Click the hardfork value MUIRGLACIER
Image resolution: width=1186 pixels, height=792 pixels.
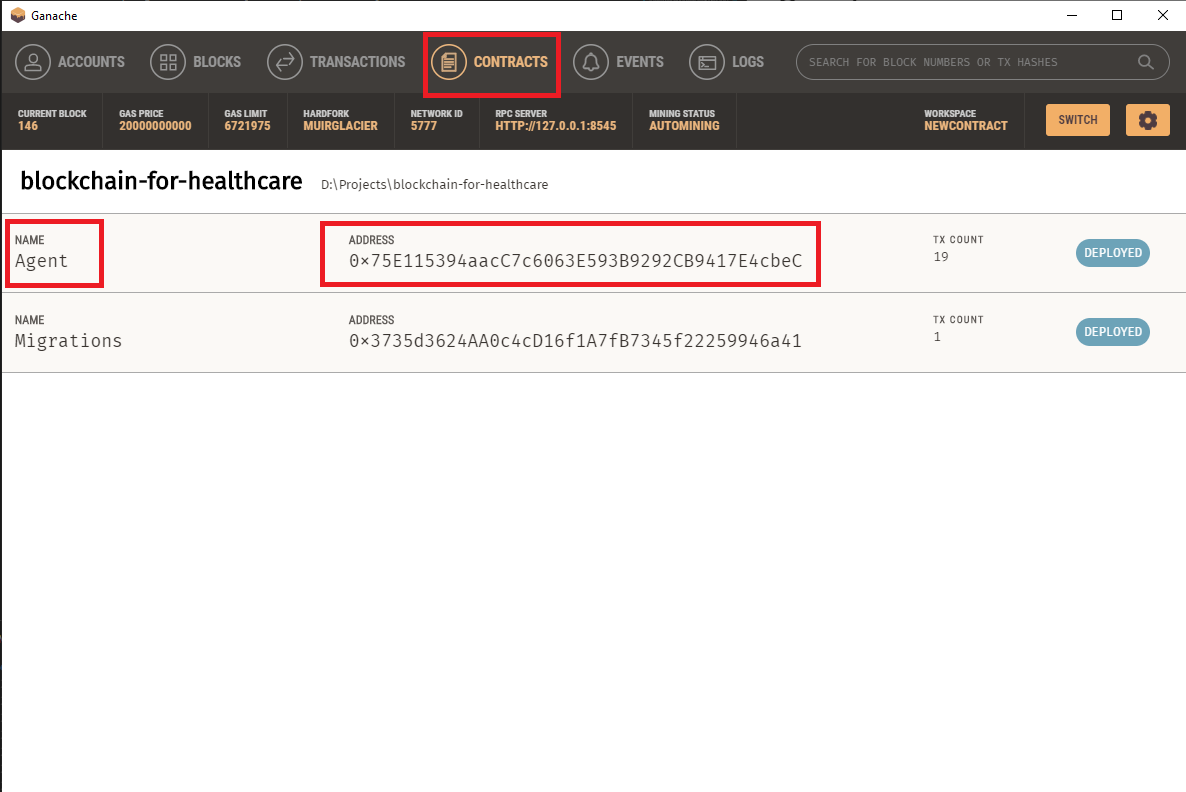[x=340, y=126]
